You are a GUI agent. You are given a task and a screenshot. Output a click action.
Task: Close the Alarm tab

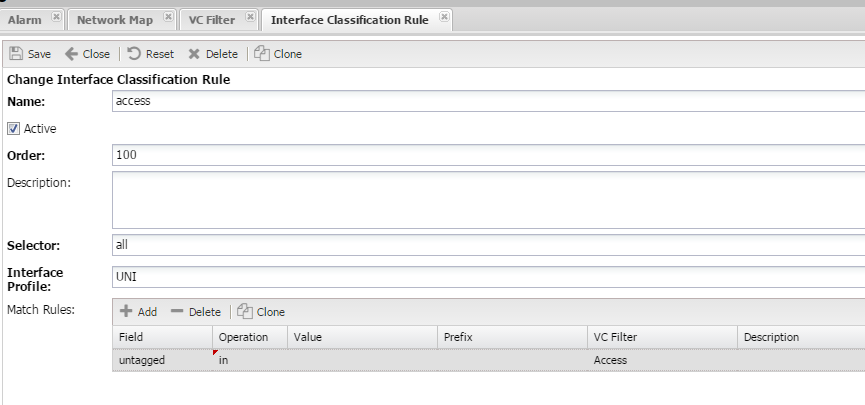(x=56, y=18)
